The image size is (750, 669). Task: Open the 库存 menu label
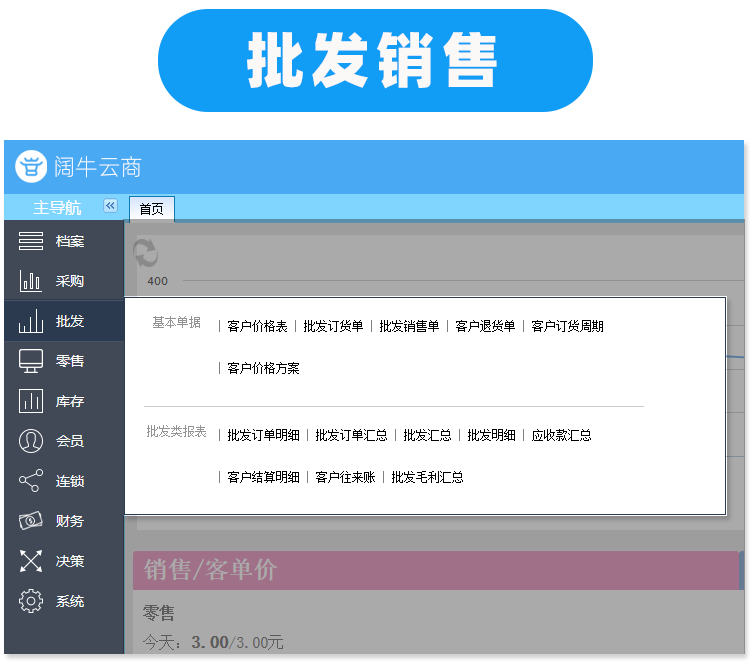click(x=70, y=401)
